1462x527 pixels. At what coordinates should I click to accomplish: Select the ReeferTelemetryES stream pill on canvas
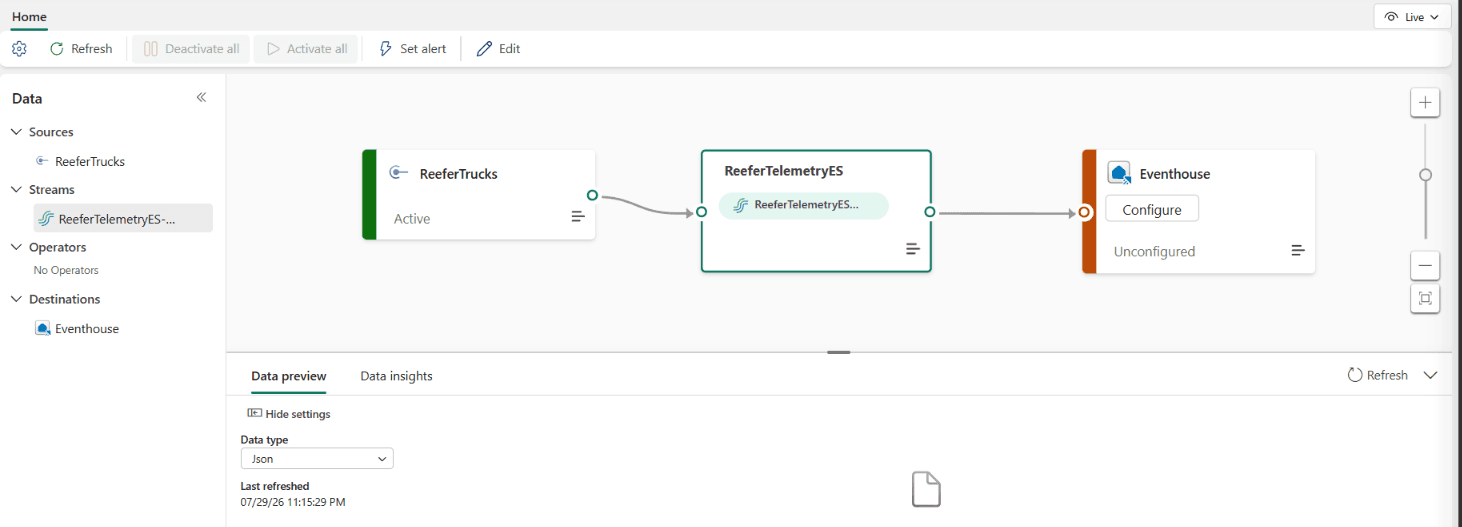click(x=803, y=205)
